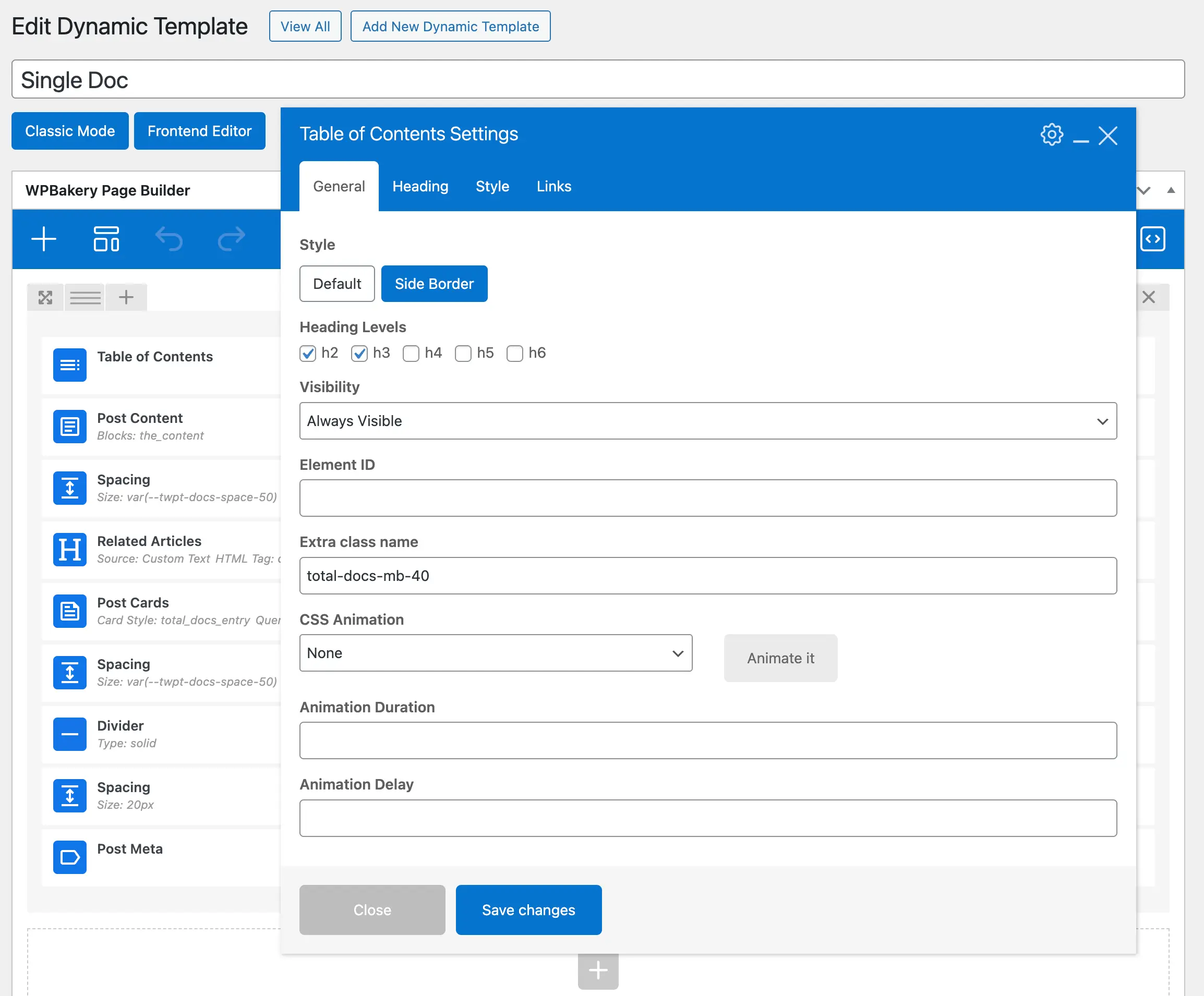Click the Element ID input field
The width and height of the screenshot is (1204, 996).
707,498
